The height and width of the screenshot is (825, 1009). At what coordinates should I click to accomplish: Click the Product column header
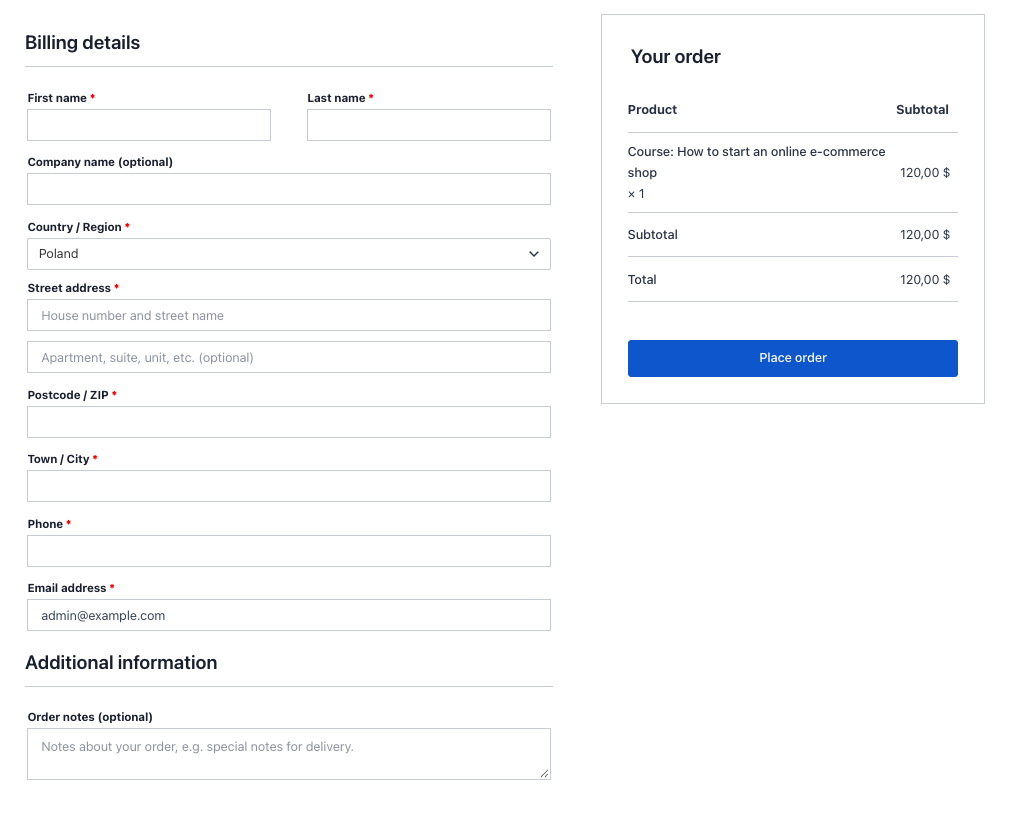(x=653, y=109)
